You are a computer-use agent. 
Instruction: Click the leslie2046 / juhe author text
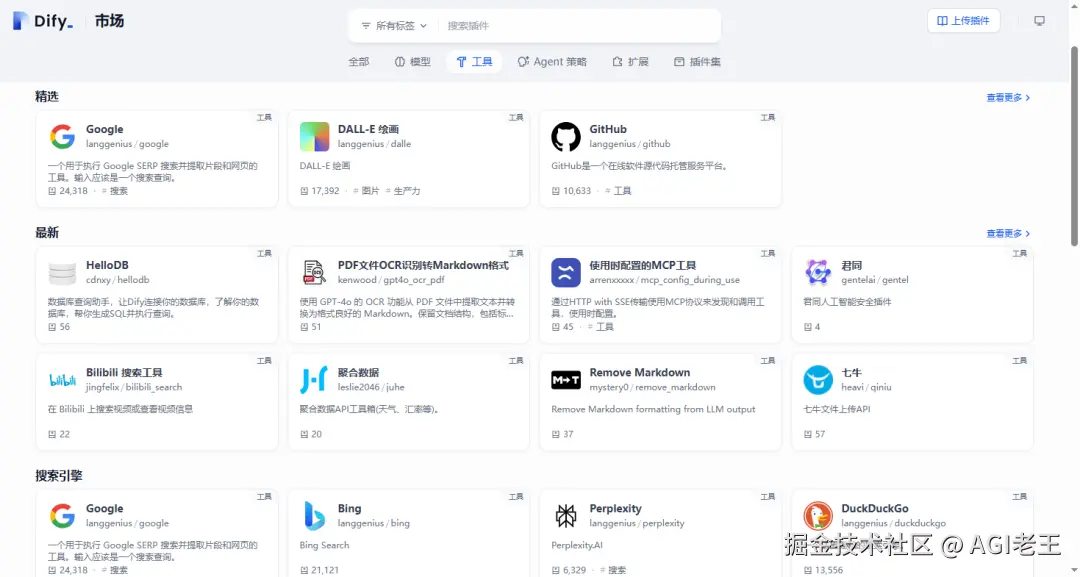(x=371, y=387)
